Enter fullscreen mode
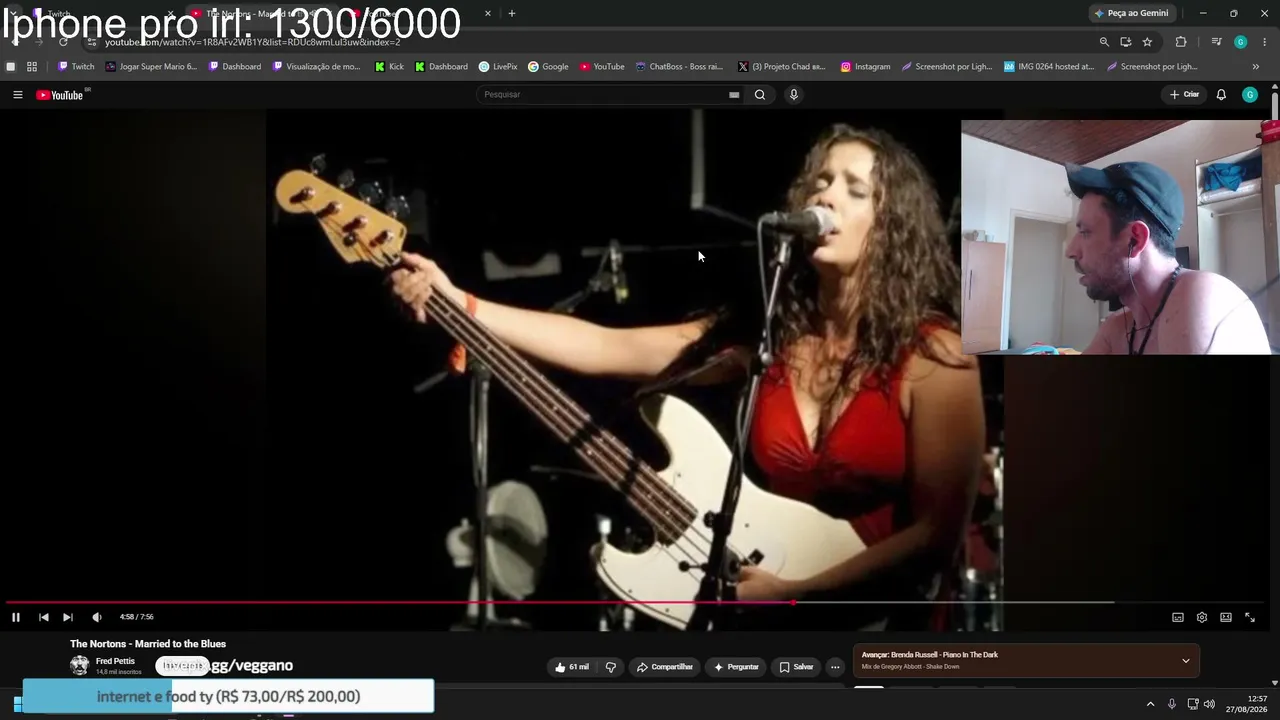 click(1250, 617)
